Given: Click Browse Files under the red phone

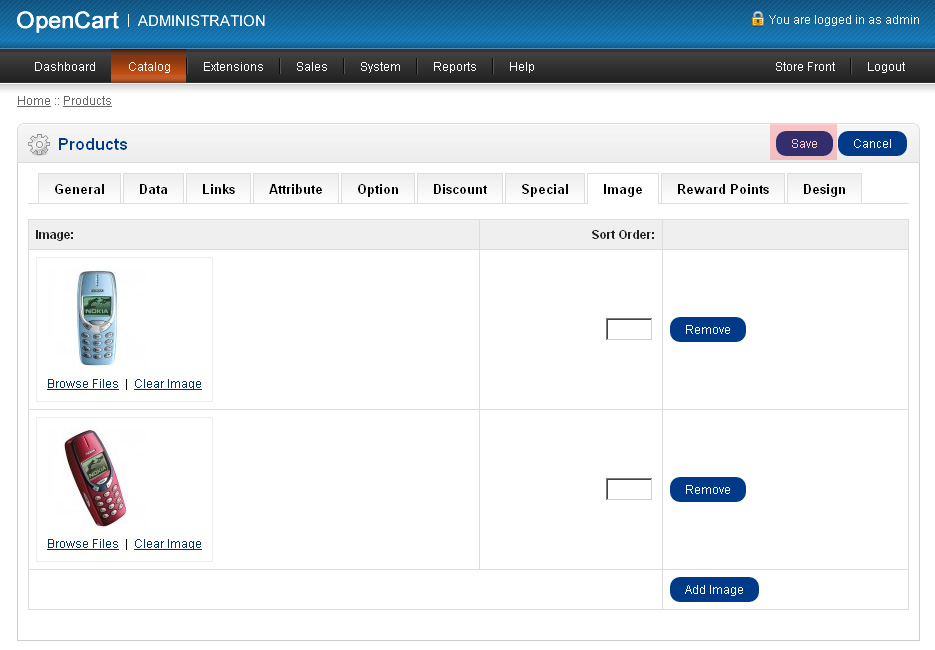Looking at the screenshot, I should coord(82,544).
